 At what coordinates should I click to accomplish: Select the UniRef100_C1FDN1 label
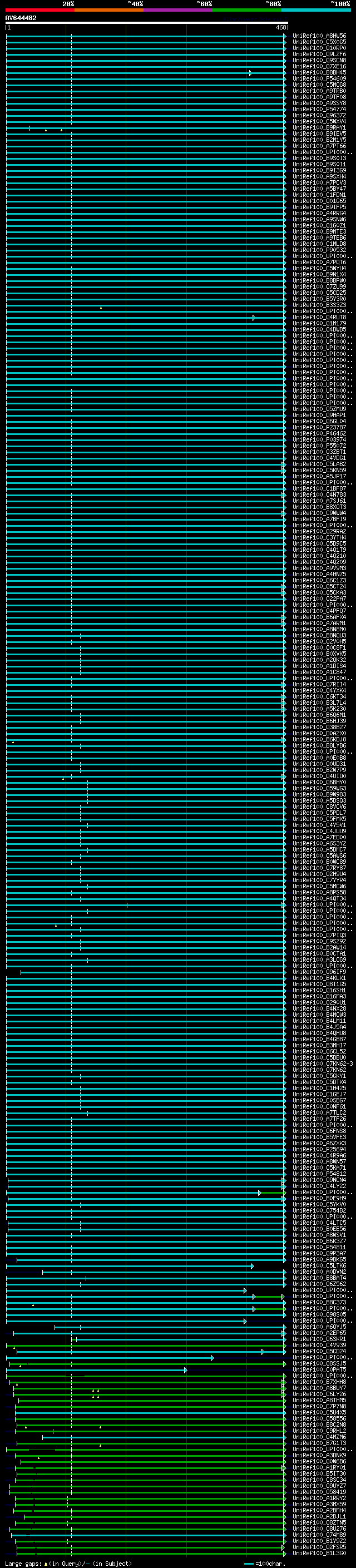click(319, 195)
